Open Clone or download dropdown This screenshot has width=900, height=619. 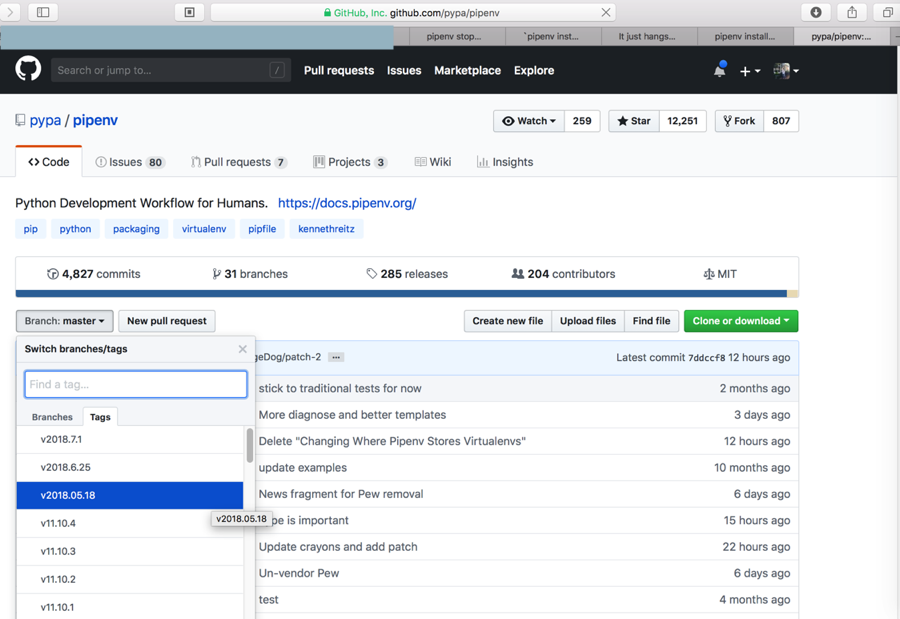click(x=741, y=321)
